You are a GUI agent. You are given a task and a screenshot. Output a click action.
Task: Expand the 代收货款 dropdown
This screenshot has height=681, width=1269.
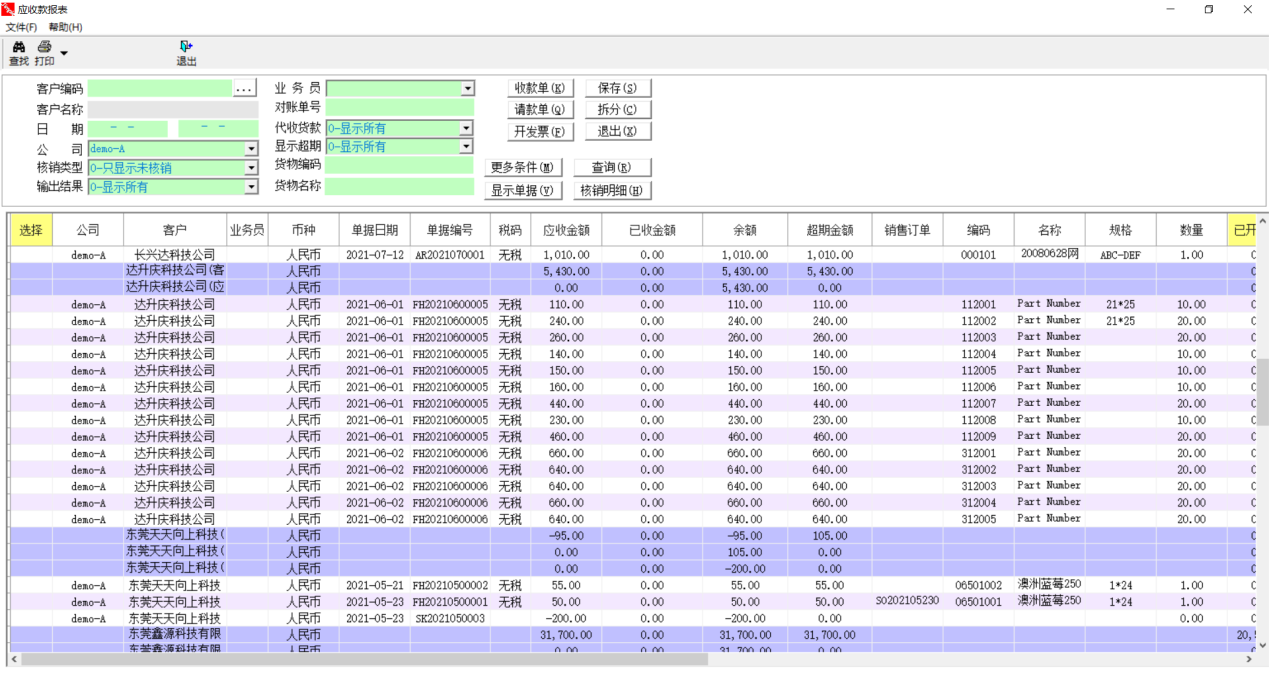coord(466,128)
